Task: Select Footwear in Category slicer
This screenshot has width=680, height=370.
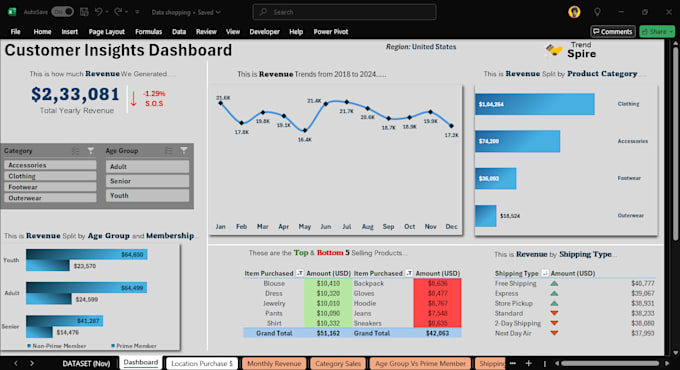Action: click(50, 187)
